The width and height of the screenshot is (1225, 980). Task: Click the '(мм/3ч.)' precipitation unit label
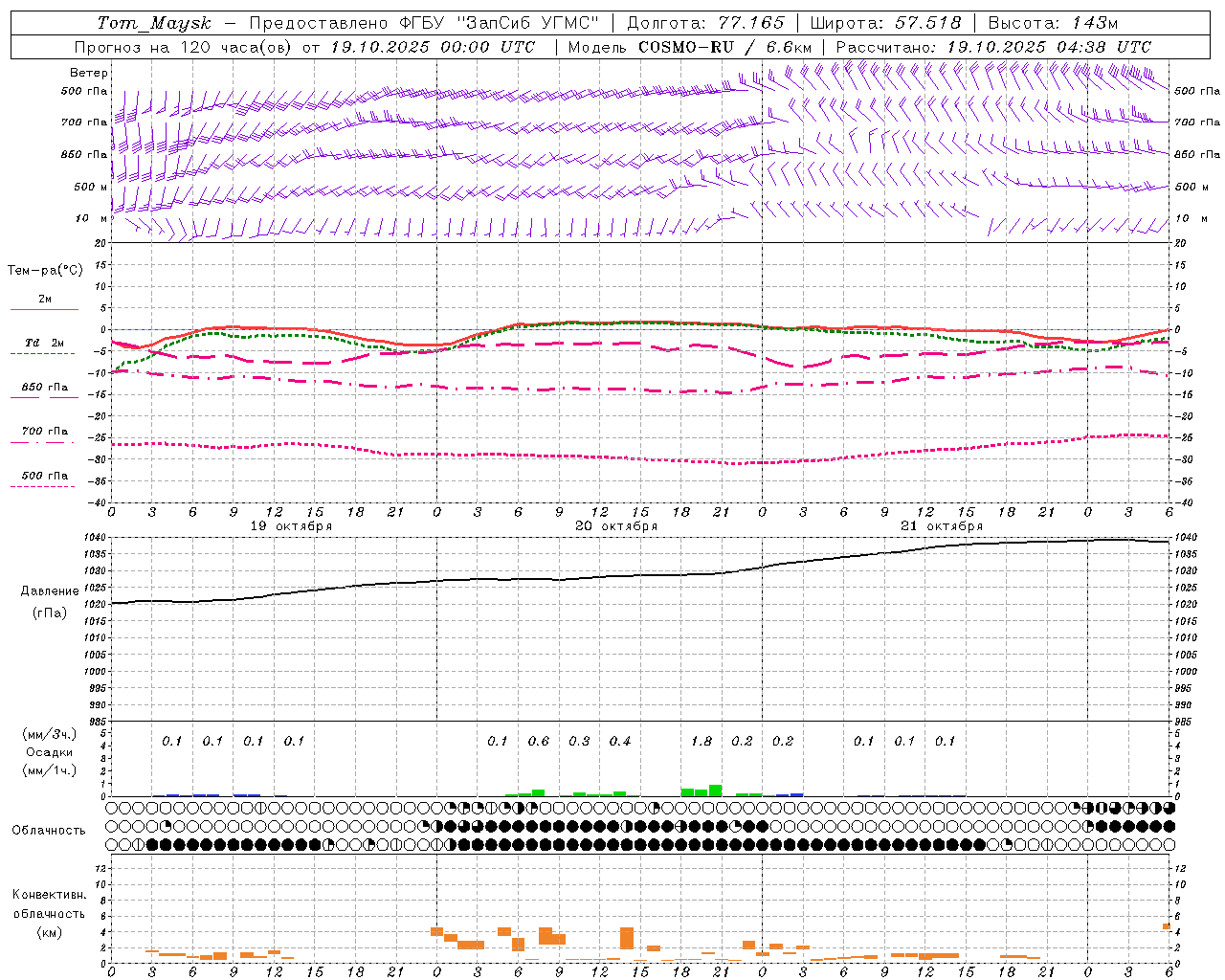(x=49, y=734)
